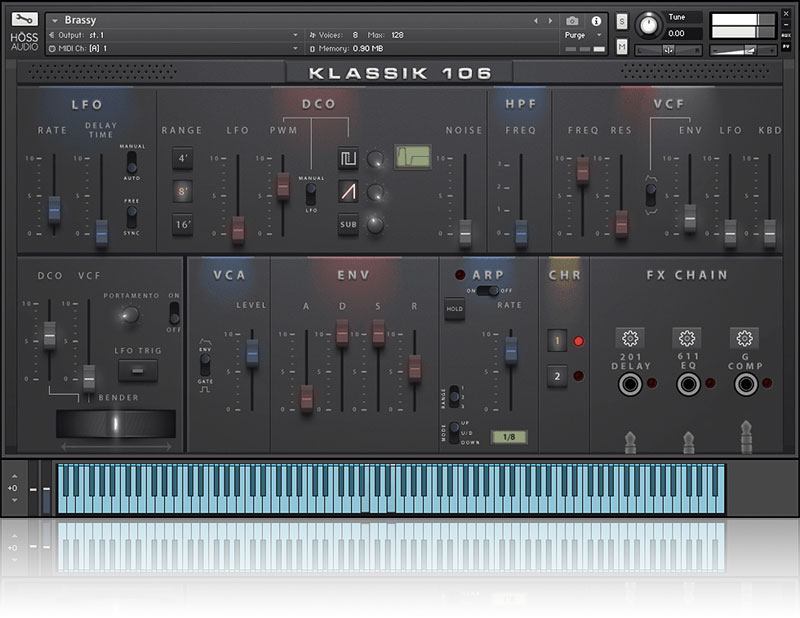Select the 8' DCO range button
Screen dimensions: 800x618
click(x=182, y=191)
